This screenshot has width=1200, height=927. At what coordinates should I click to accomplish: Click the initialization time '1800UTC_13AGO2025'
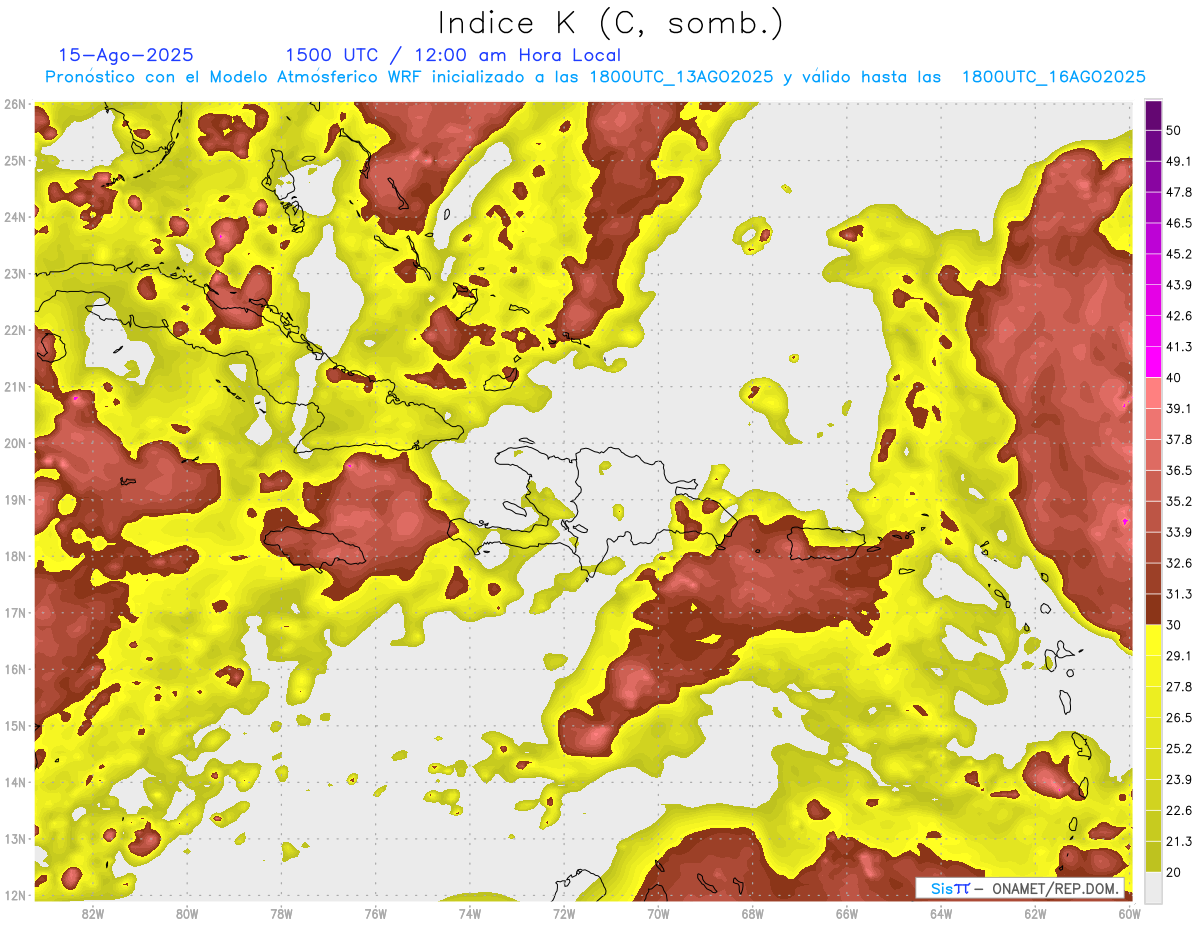coord(681,77)
